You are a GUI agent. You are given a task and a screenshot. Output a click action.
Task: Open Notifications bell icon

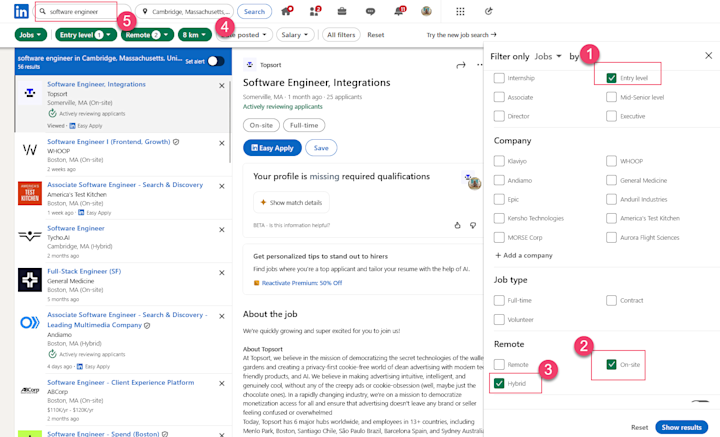click(x=399, y=11)
